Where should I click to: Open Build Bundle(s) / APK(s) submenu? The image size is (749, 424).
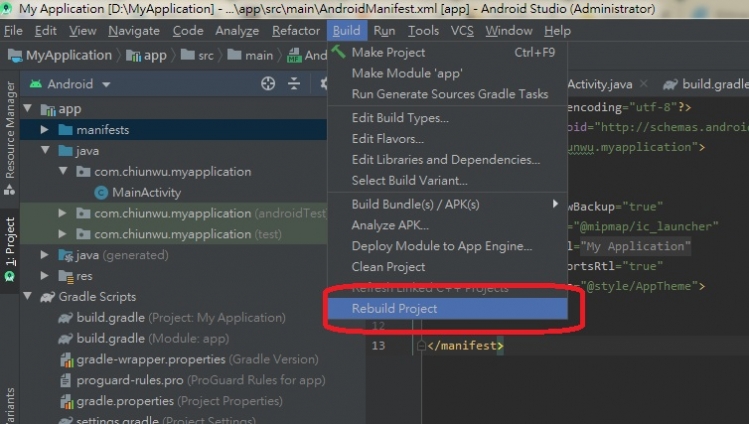point(448,204)
